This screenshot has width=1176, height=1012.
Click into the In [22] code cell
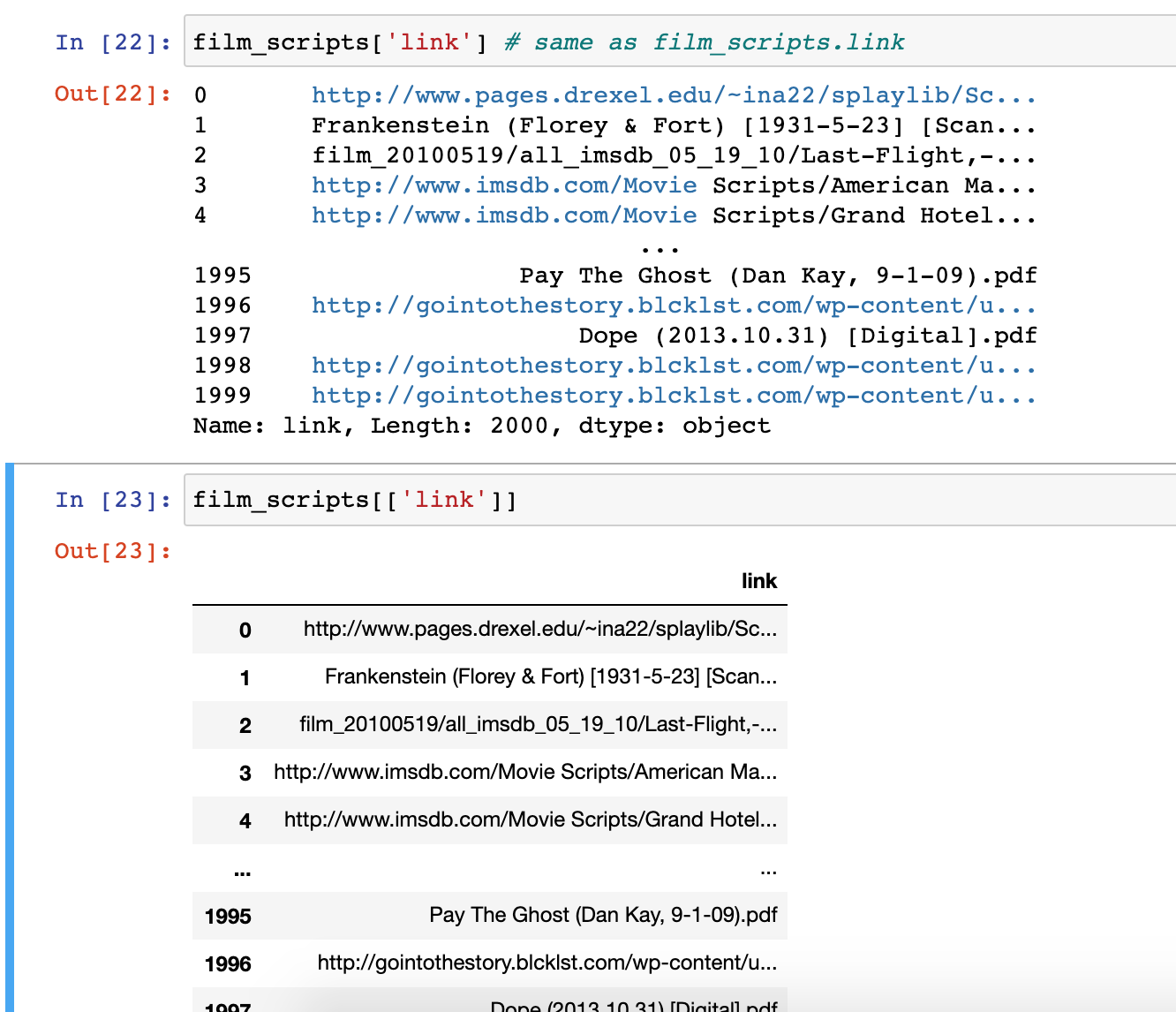point(680,42)
